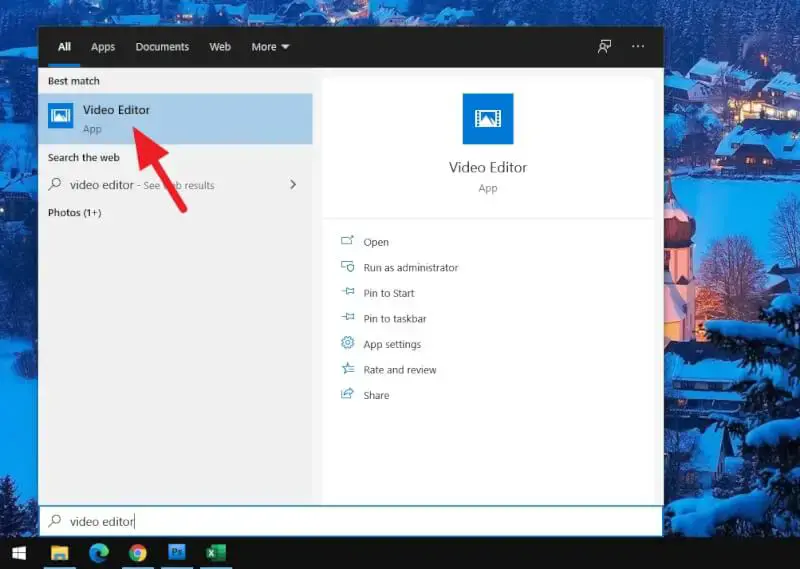The width and height of the screenshot is (800, 569).
Task: Launch Microsoft Edge from the taskbar
Action: click(x=99, y=553)
